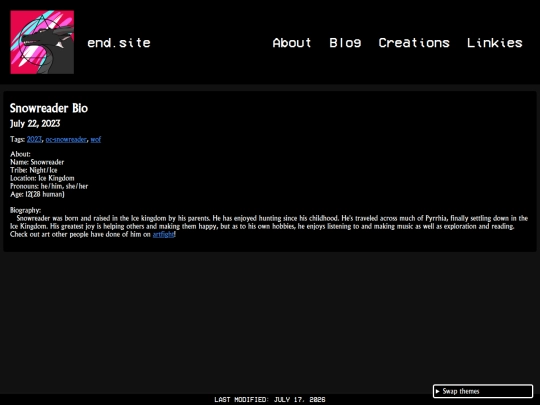The height and width of the screenshot is (405, 540).
Task: Click the 'Pronouns: he/him, she/her' line
Action: click(49, 186)
